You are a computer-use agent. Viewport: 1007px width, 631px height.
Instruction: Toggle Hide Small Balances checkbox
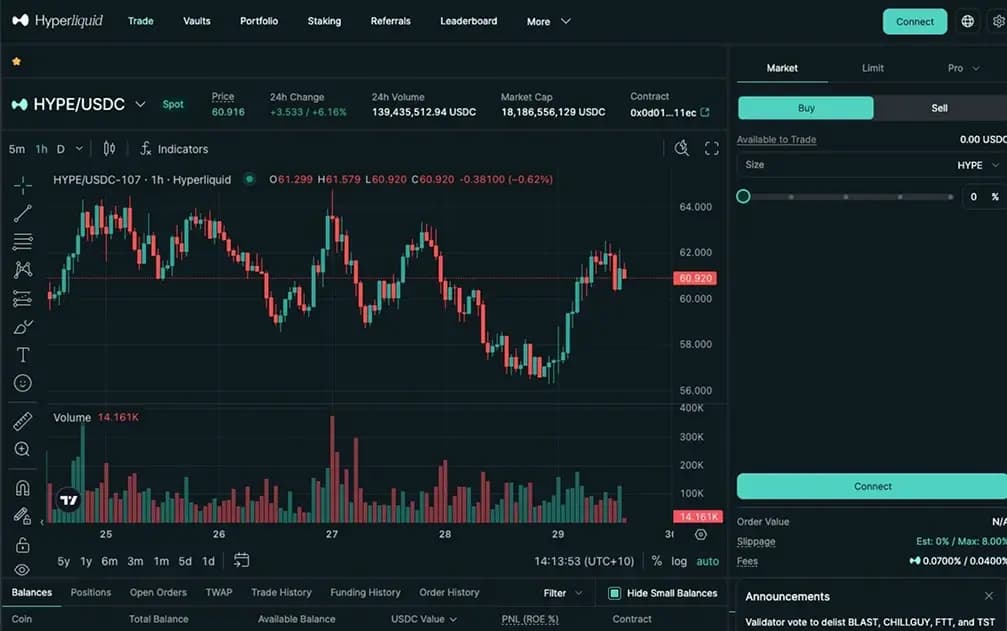point(615,593)
